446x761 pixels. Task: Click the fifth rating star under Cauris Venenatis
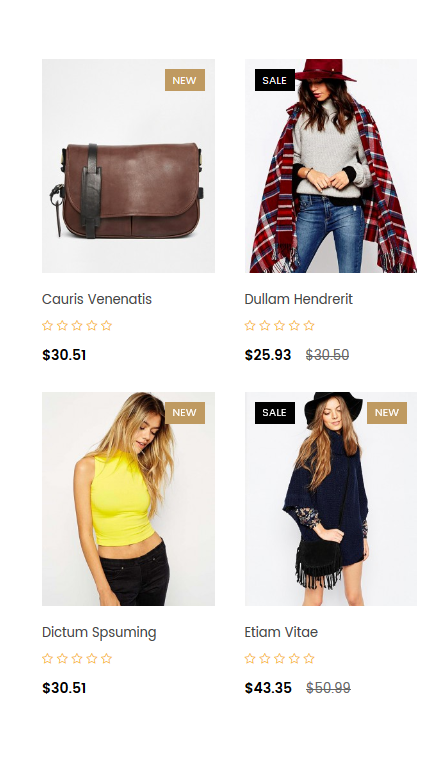tap(107, 326)
